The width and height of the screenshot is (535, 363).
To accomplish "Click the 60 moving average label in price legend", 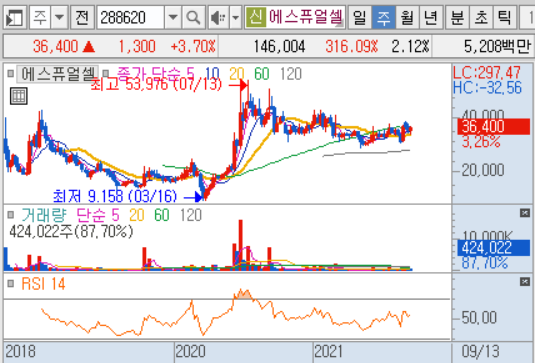I will 262,74.
